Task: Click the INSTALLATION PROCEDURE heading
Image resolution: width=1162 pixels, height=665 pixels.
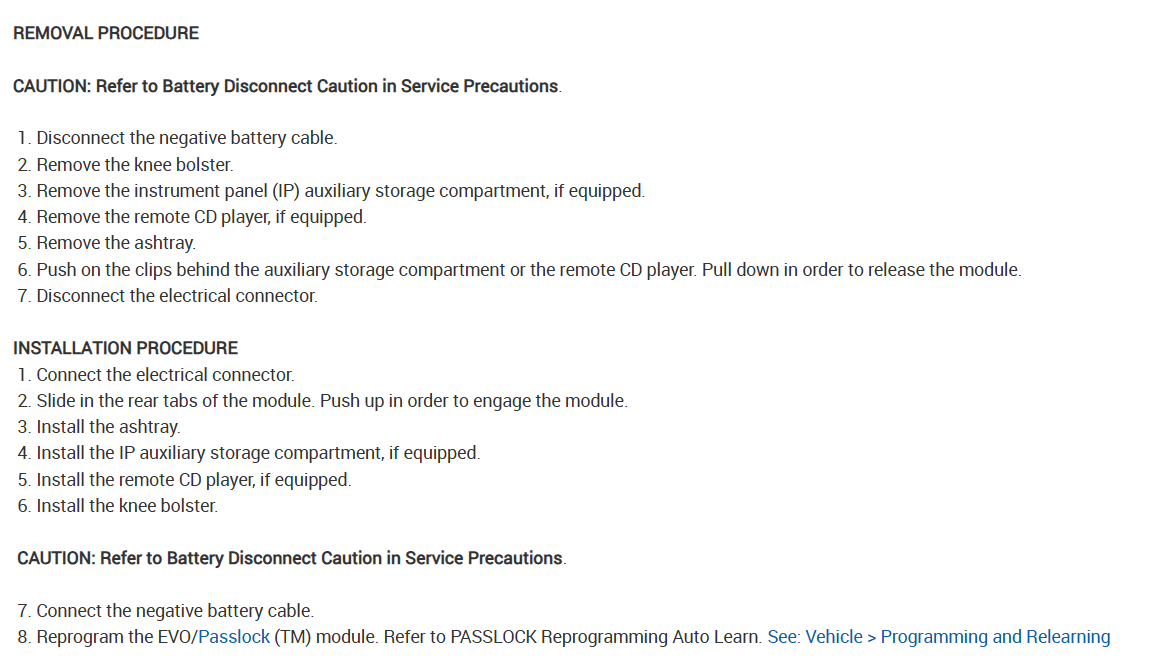Action: click(126, 348)
